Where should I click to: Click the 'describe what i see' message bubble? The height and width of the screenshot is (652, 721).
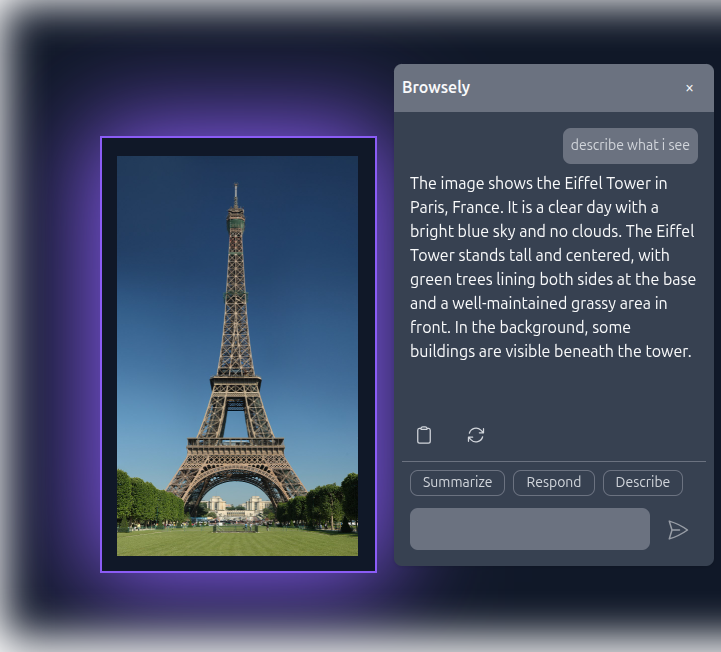pos(630,145)
